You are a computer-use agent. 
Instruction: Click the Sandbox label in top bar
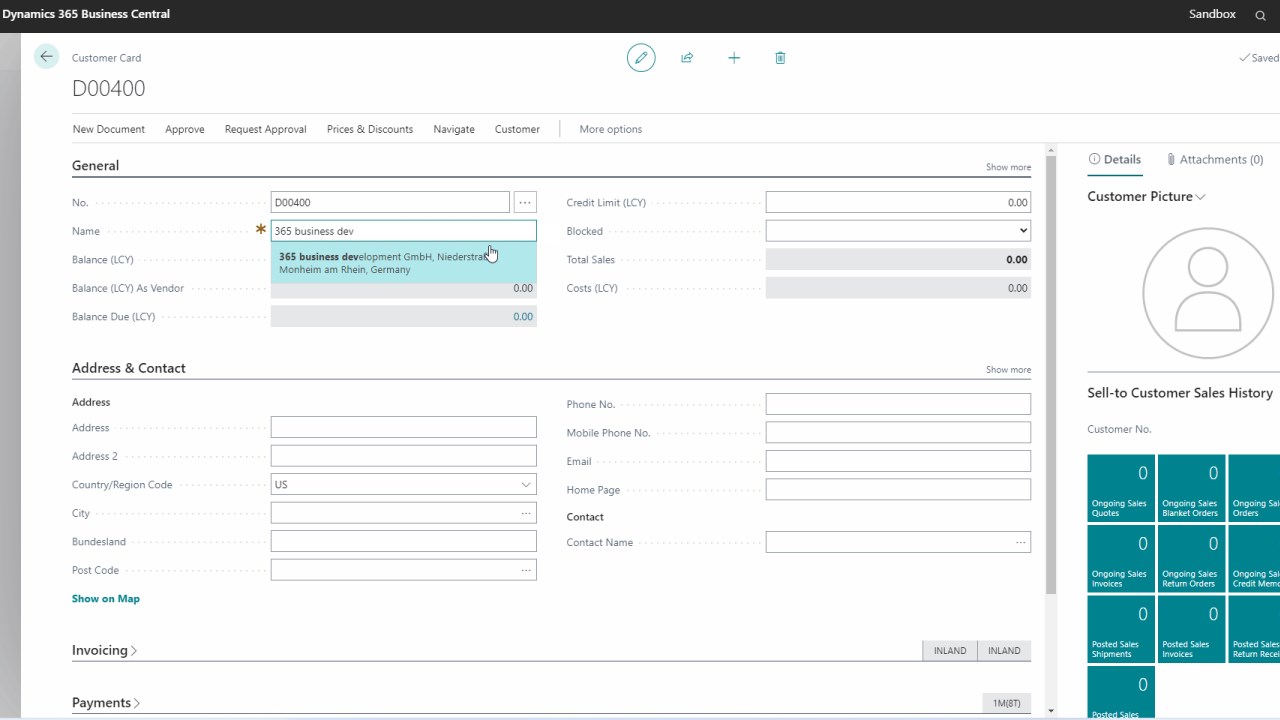[x=1212, y=14]
